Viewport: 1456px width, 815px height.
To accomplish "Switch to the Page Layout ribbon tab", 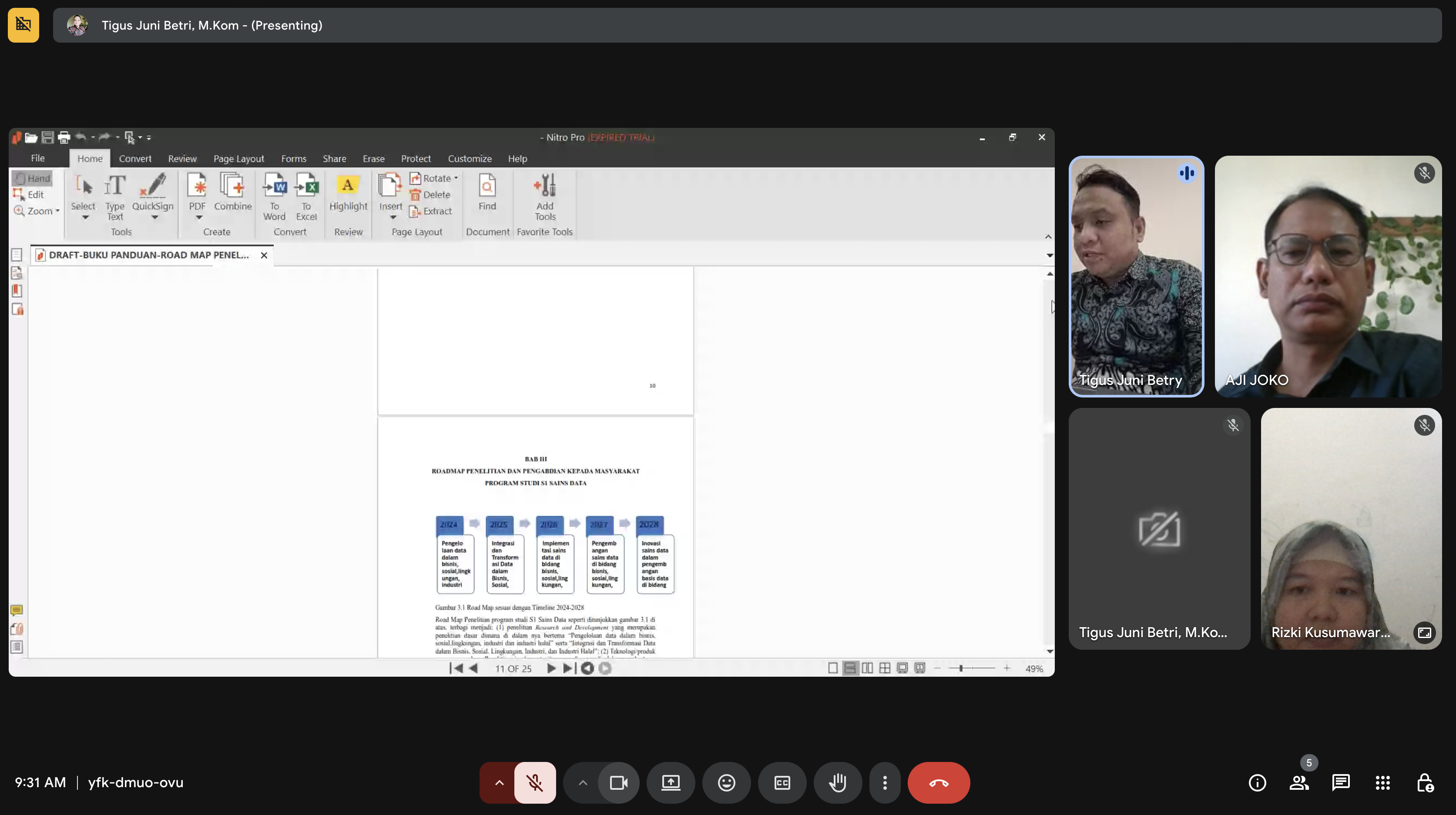I will pyautogui.click(x=238, y=159).
